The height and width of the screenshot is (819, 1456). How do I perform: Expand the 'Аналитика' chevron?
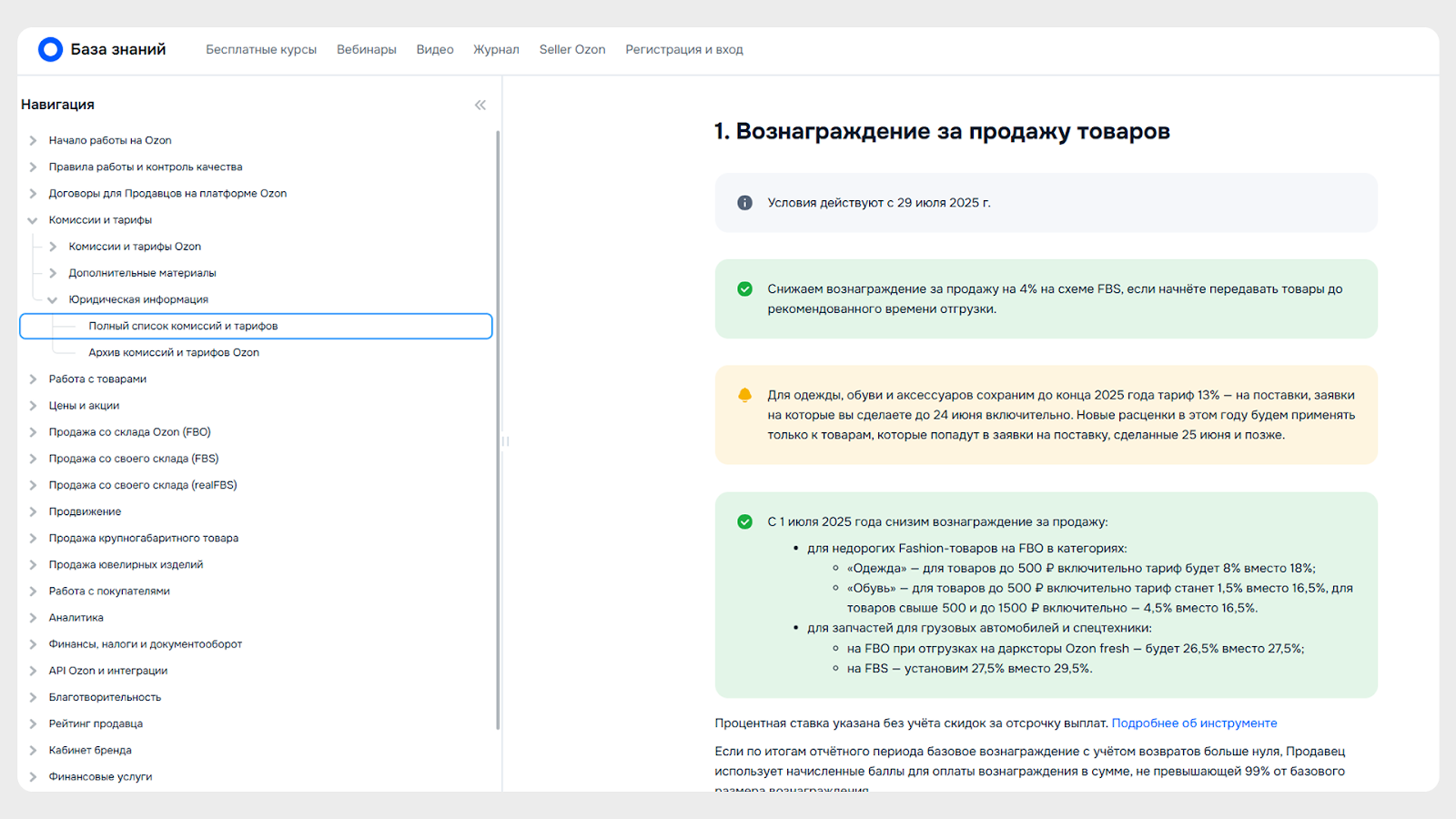click(33, 617)
